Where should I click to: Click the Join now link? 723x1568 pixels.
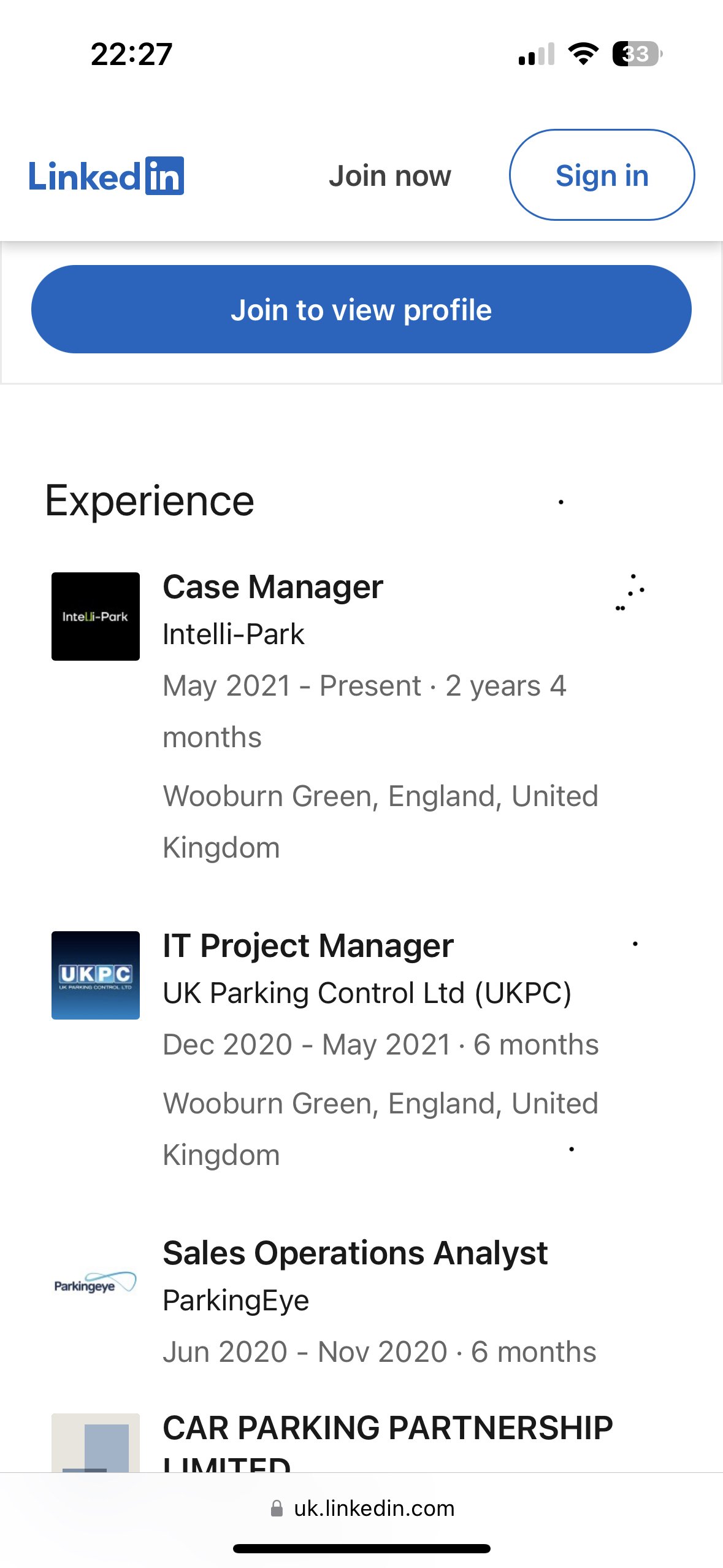[x=390, y=176]
